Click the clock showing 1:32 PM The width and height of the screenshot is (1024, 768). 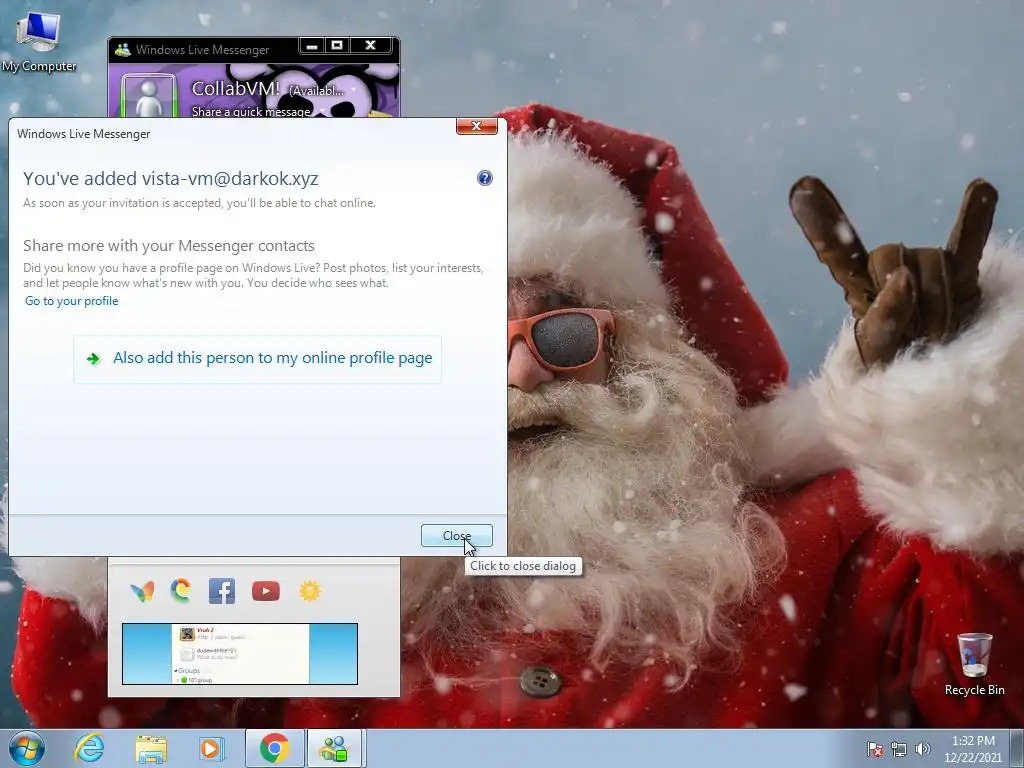[973, 749]
